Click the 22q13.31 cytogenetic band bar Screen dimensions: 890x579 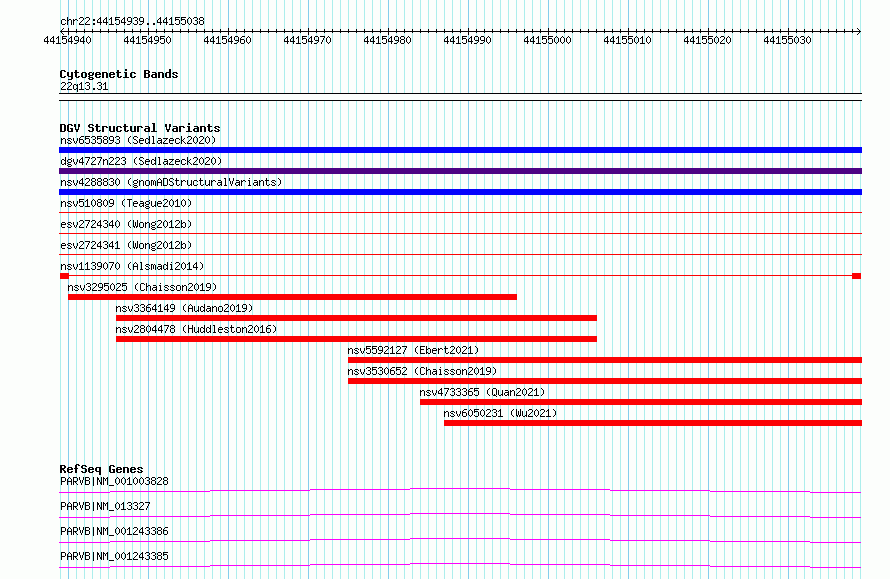pyautogui.click(x=460, y=97)
